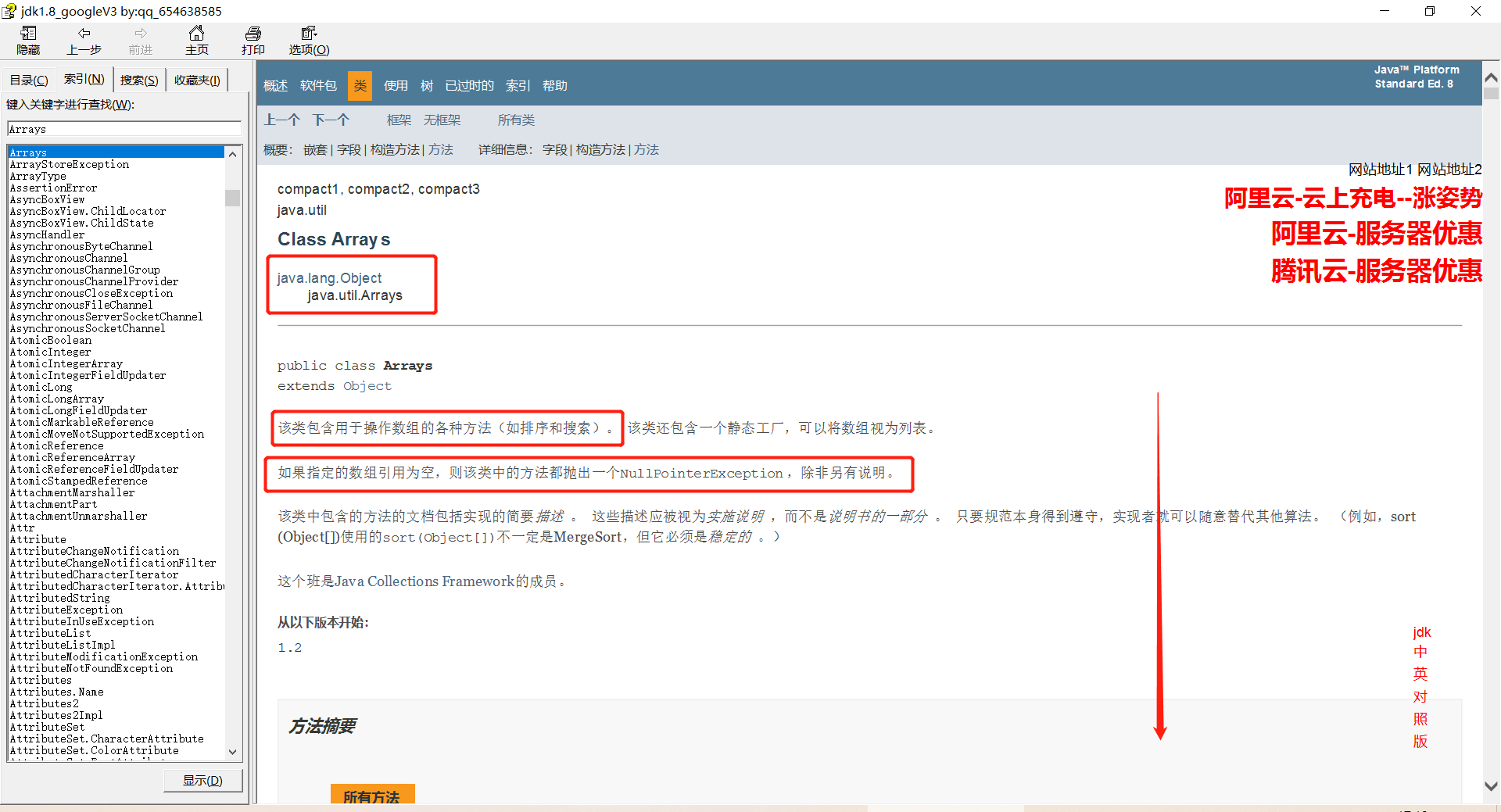Click index list scroll up arrow
The width and height of the screenshot is (1501, 812).
[232, 154]
